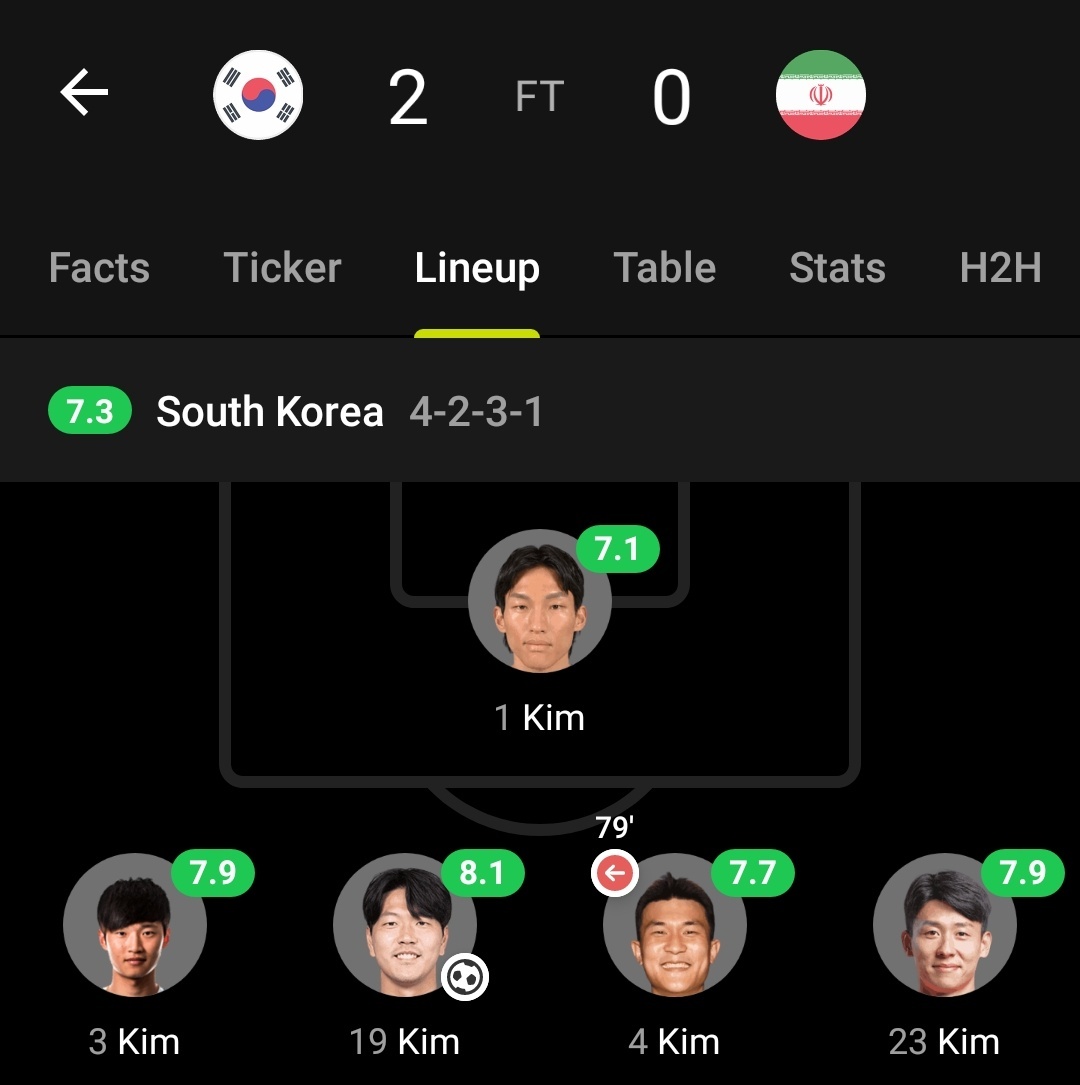The width and height of the screenshot is (1080, 1085).
Task: Open Iran team flag
Action: (821, 95)
